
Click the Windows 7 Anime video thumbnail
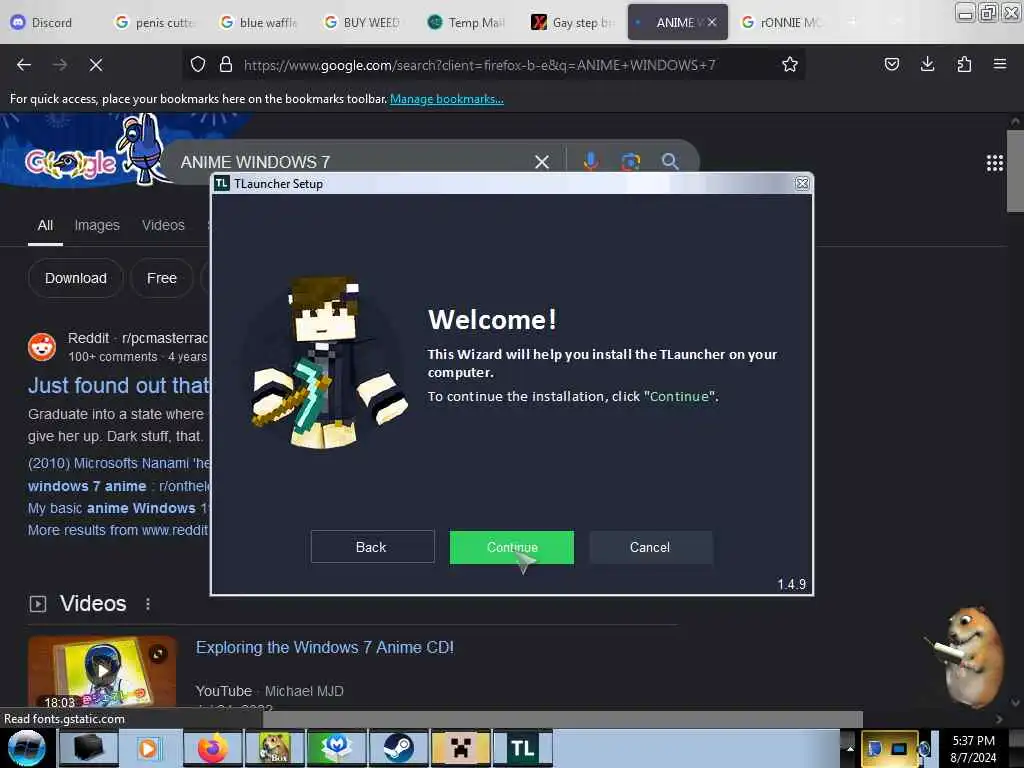pos(102,671)
